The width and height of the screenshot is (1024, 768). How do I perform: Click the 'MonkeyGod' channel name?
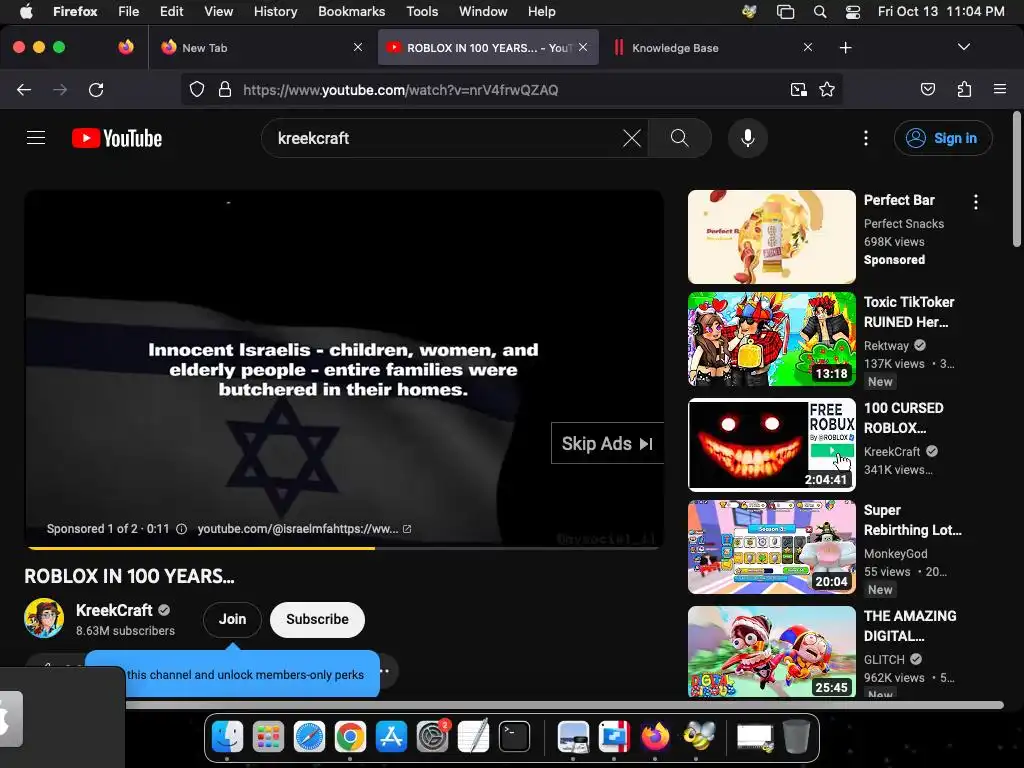[x=895, y=554]
